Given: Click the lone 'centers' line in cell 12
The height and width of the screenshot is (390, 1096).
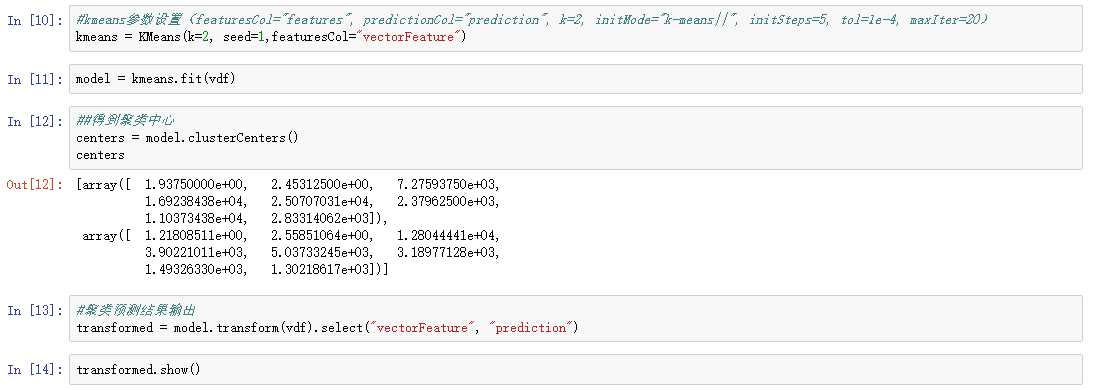Looking at the screenshot, I should [x=100, y=155].
